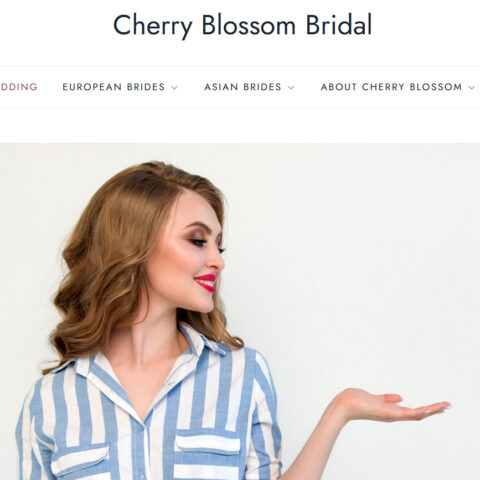Click the blue striped shirt in the photo
This screenshot has width=480, height=480.
(147, 420)
